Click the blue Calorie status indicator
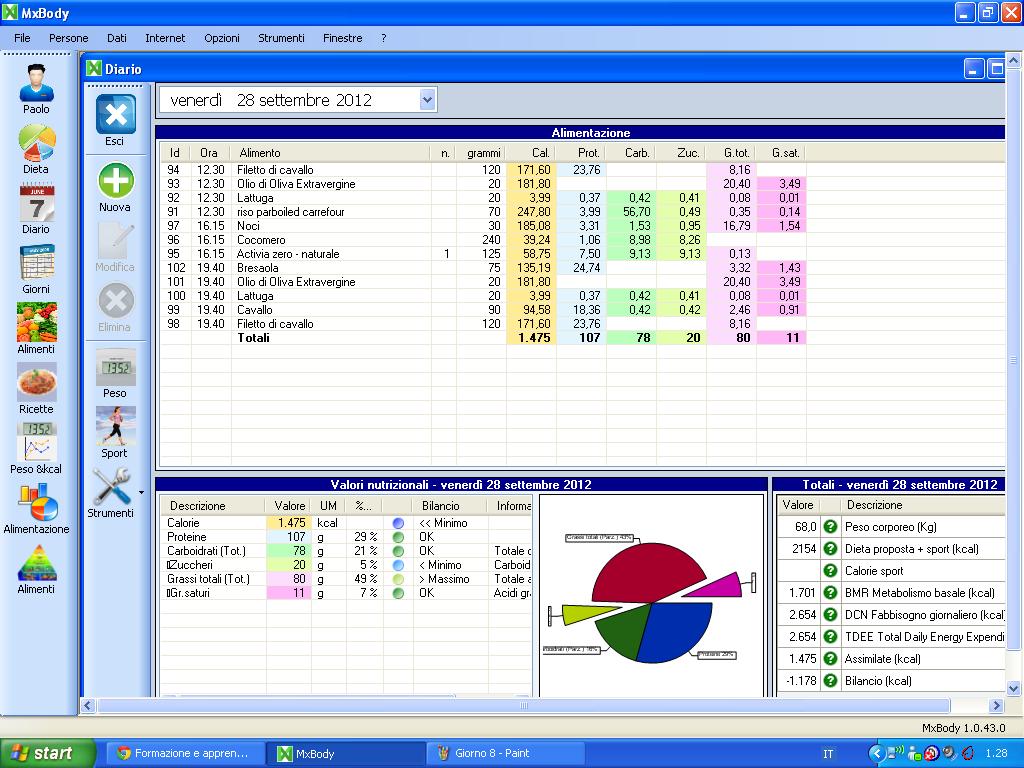This screenshot has height=768, width=1024. [x=398, y=523]
